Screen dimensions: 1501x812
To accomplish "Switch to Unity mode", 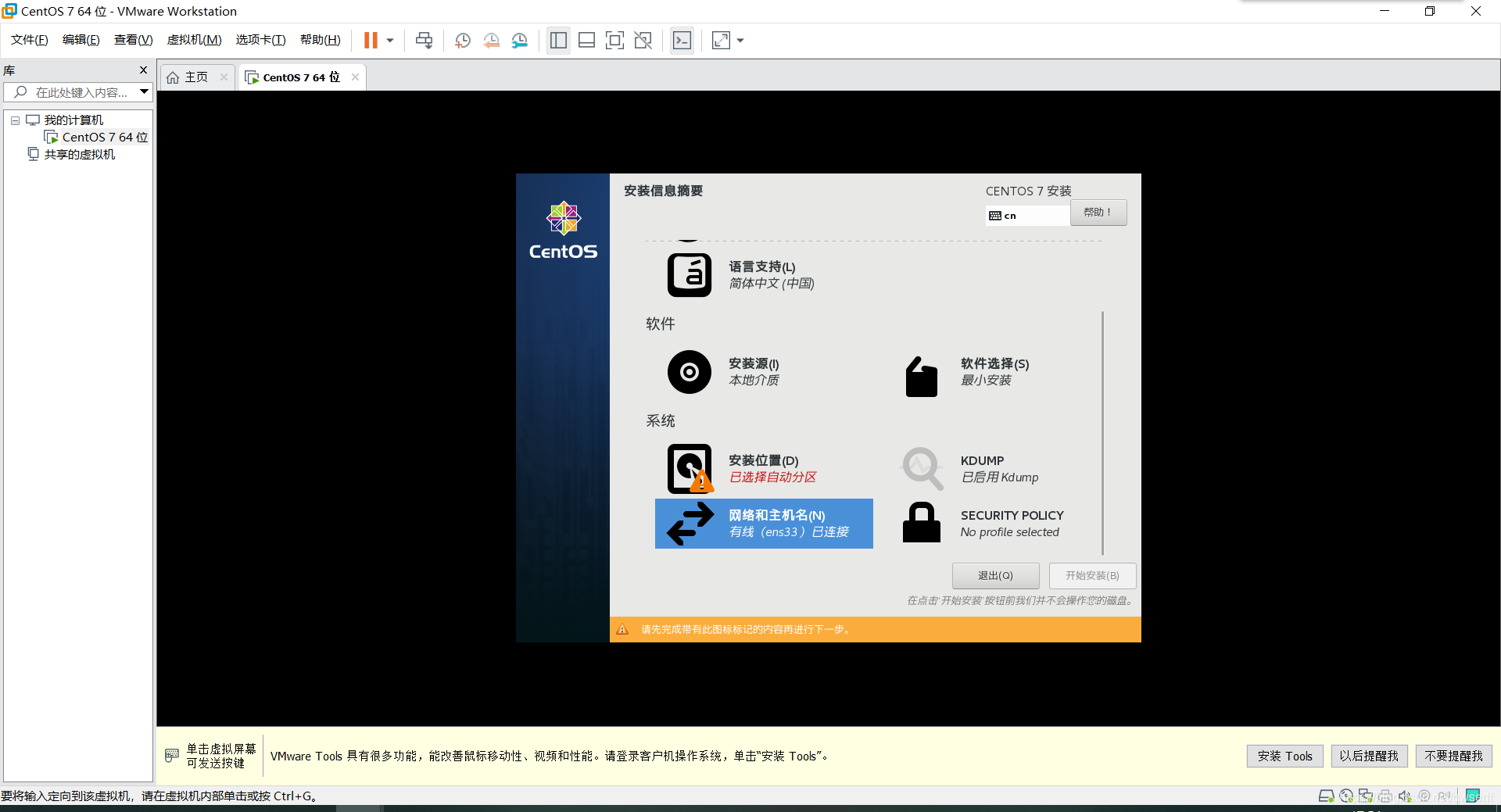I will (643, 41).
